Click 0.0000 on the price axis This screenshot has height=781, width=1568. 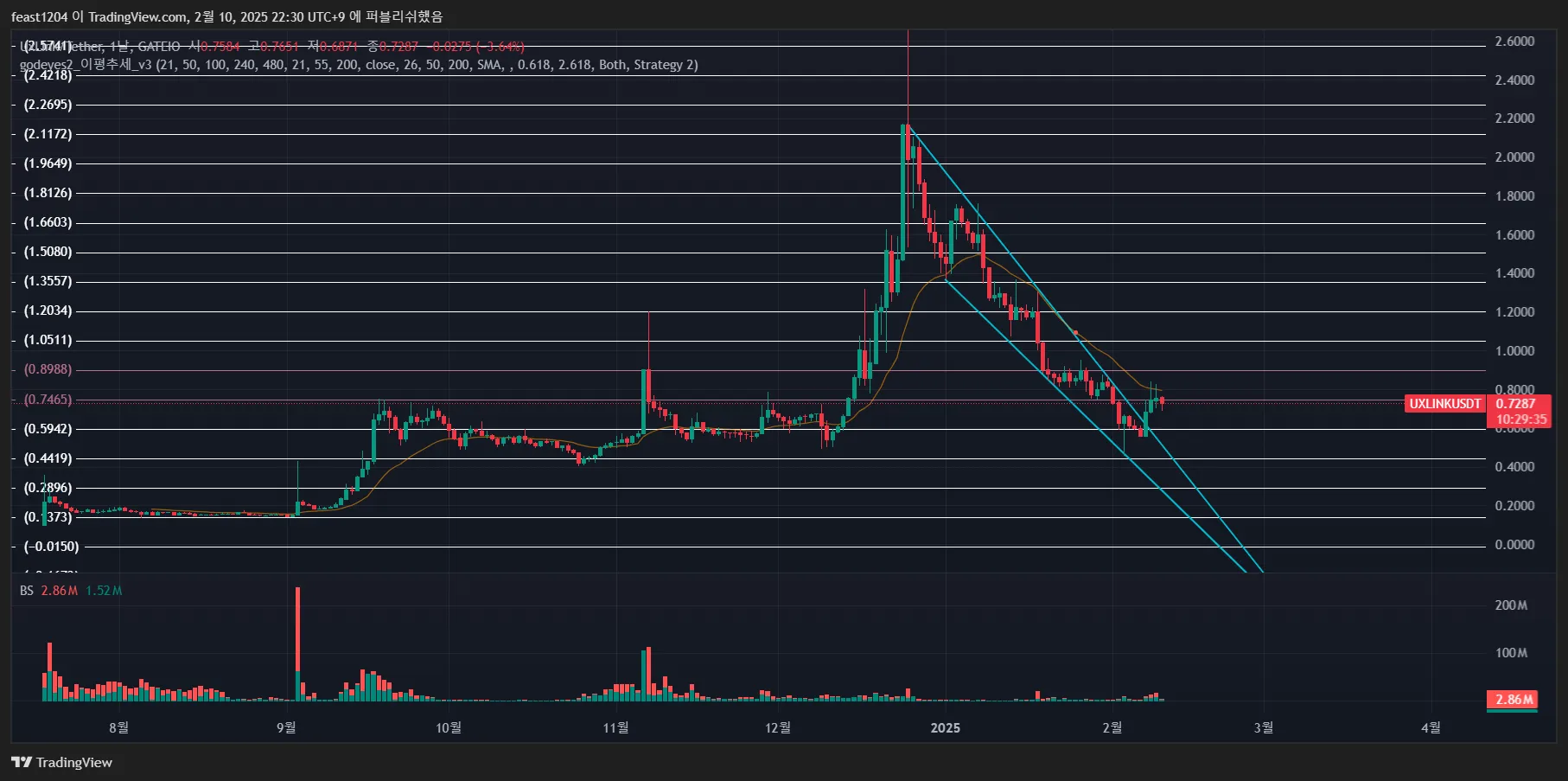[1514, 545]
